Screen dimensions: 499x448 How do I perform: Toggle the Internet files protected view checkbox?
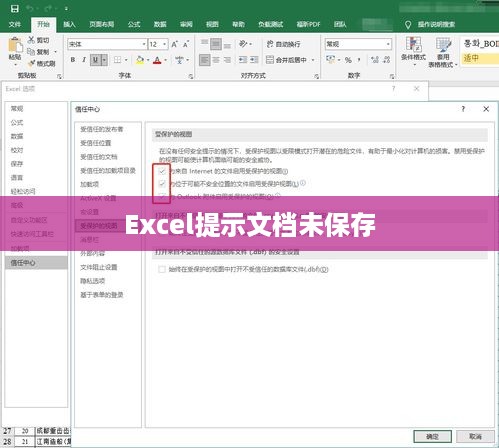[162, 171]
